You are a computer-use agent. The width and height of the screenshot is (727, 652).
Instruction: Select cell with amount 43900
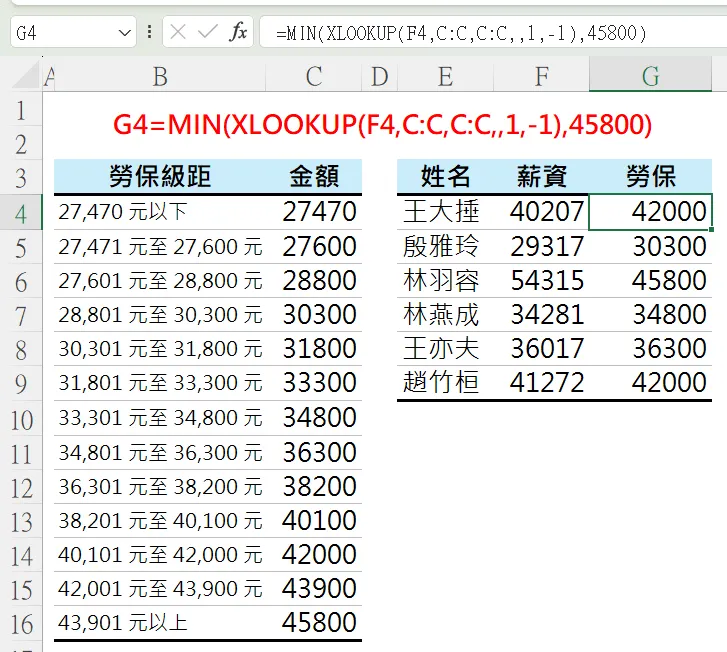tap(314, 588)
